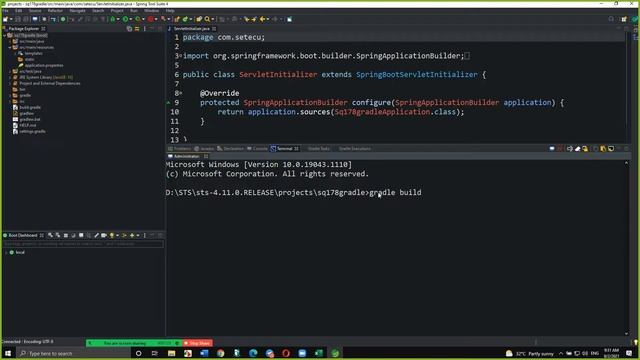Switch to the Gradle Executions tab
The image size is (640, 360).
[354, 149]
